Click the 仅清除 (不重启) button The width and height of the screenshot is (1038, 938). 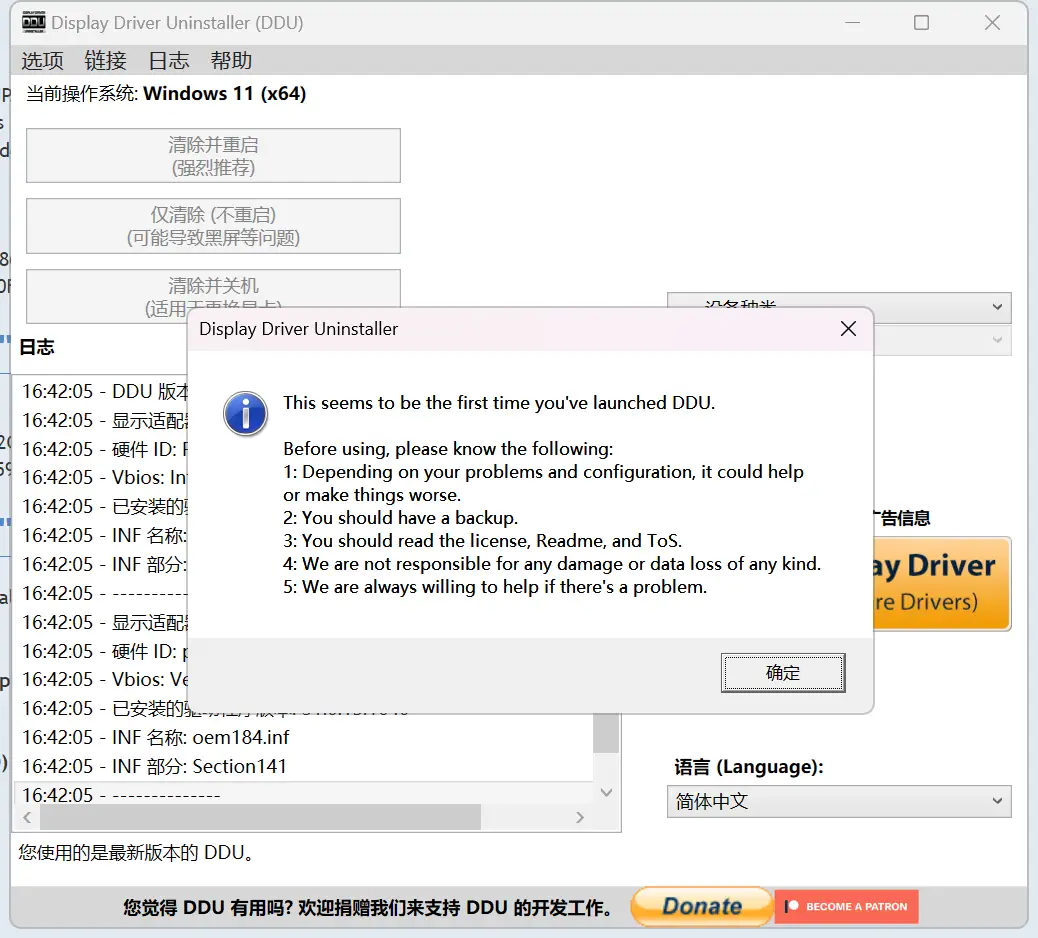click(x=213, y=226)
